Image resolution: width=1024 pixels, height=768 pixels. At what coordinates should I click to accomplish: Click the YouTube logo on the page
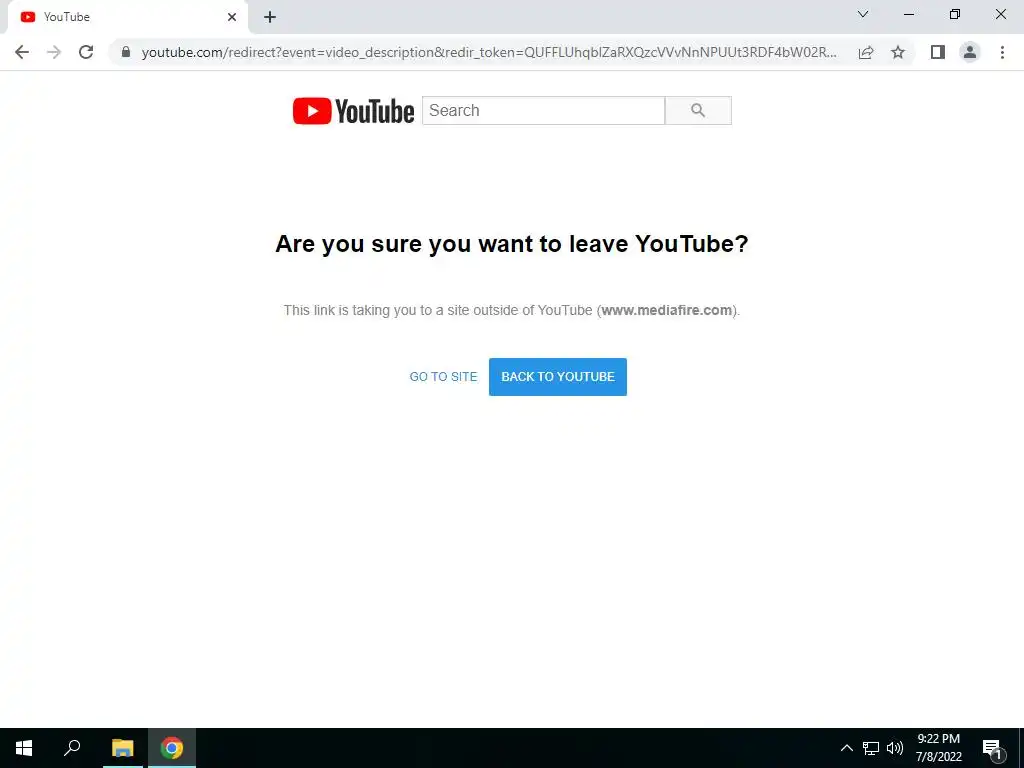(353, 111)
